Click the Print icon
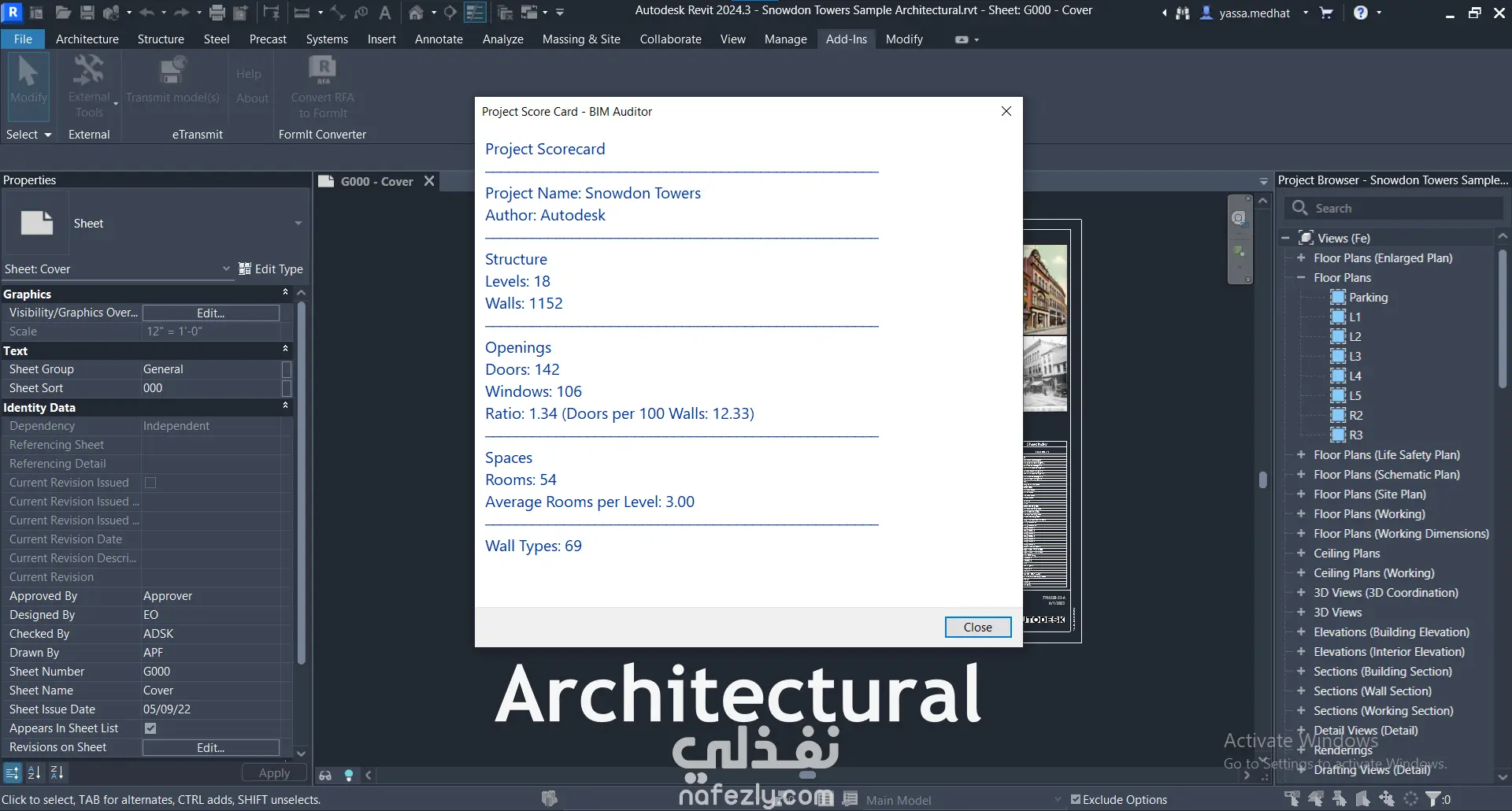 (217, 13)
